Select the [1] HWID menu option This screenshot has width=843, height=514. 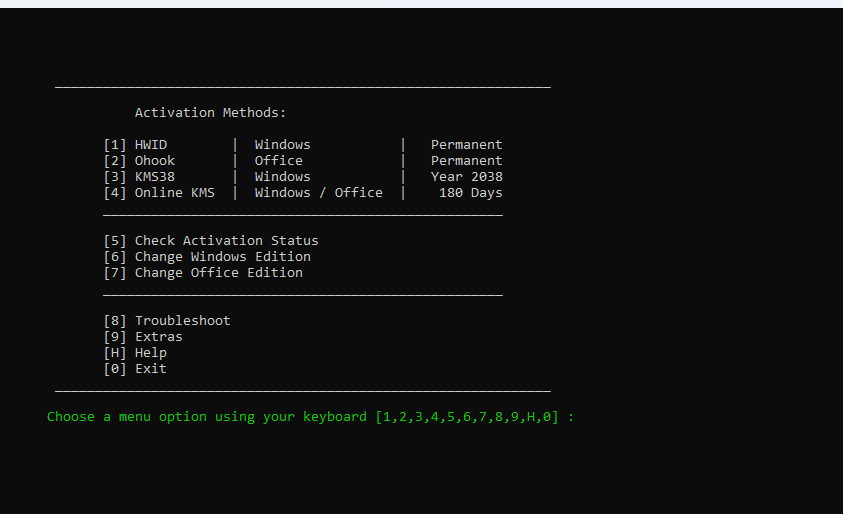(135, 145)
